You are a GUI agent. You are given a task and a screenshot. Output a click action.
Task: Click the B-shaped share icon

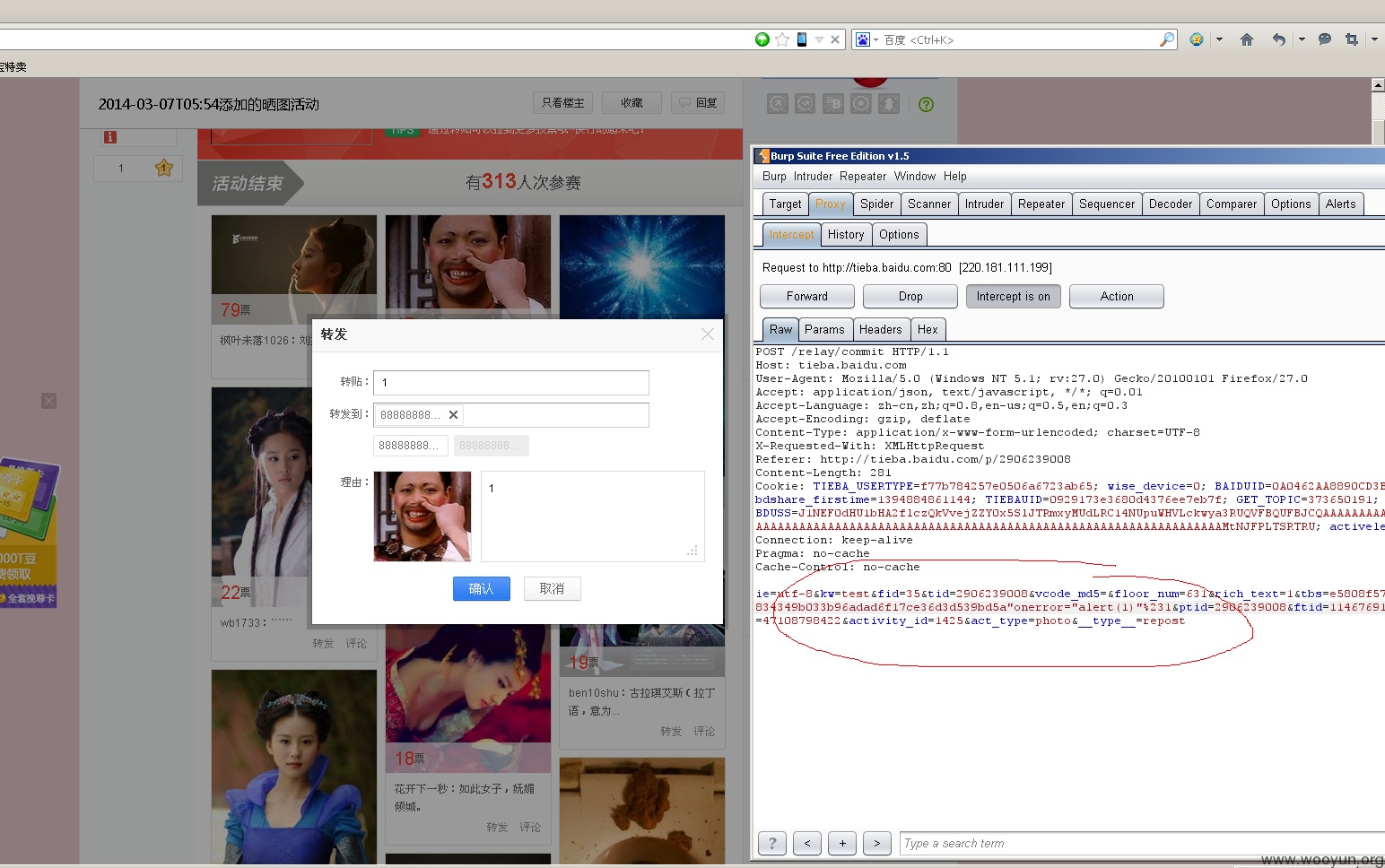(x=833, y=104)
